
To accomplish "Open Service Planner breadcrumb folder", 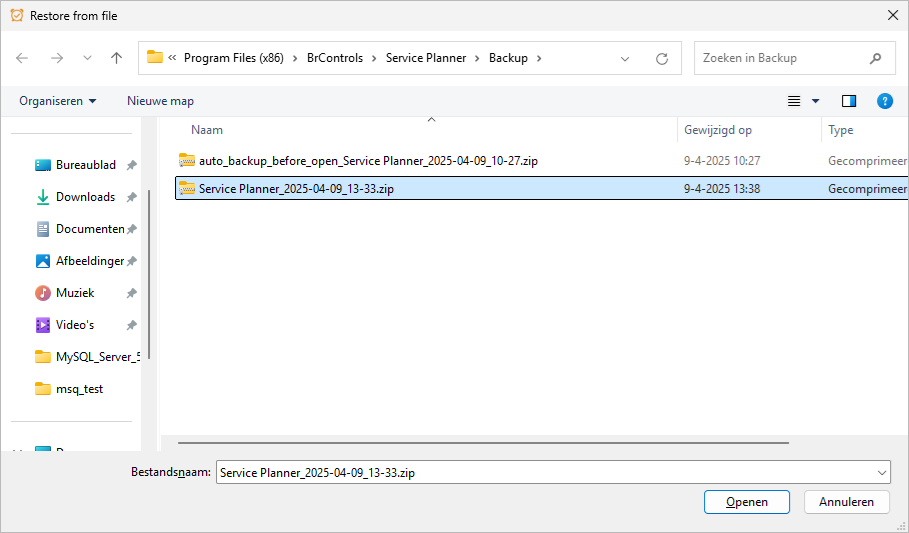I will pos(426,58).
